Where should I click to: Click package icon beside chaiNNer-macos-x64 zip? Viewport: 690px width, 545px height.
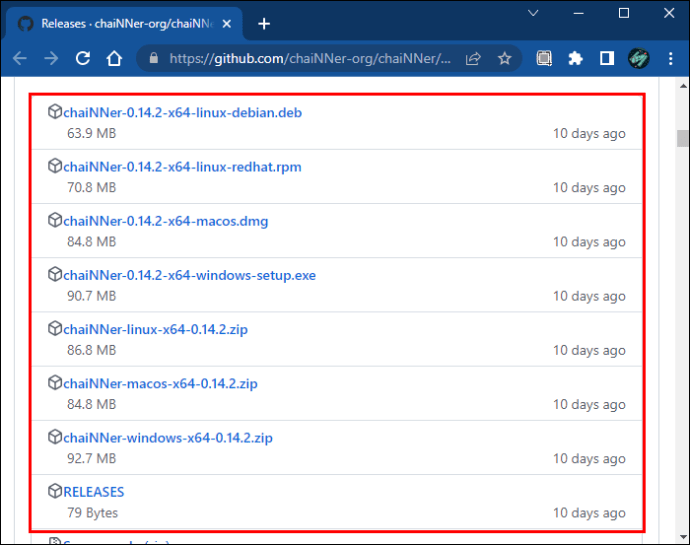point(55,383)
